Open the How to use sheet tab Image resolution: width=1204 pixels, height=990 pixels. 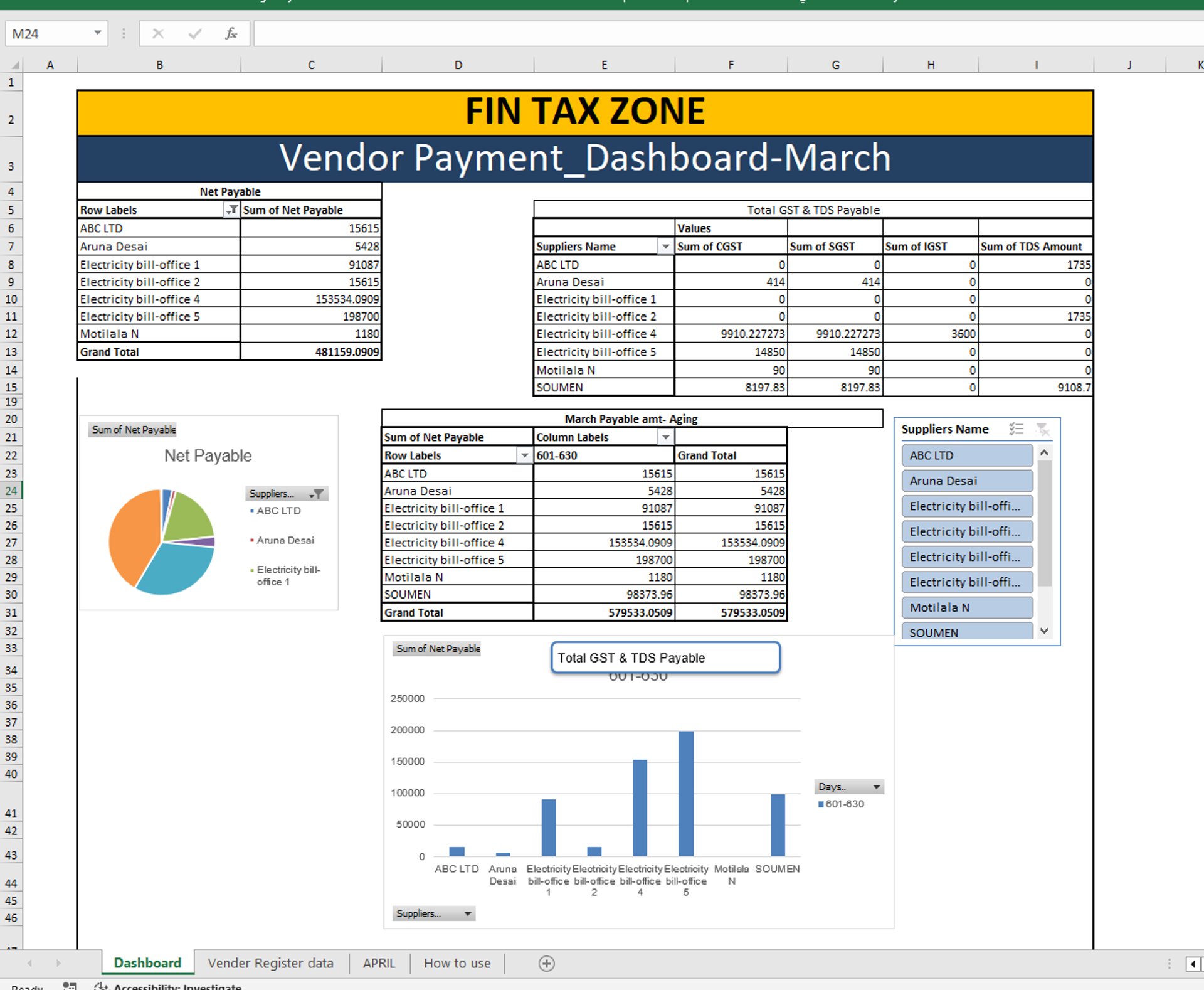[457, 963]
